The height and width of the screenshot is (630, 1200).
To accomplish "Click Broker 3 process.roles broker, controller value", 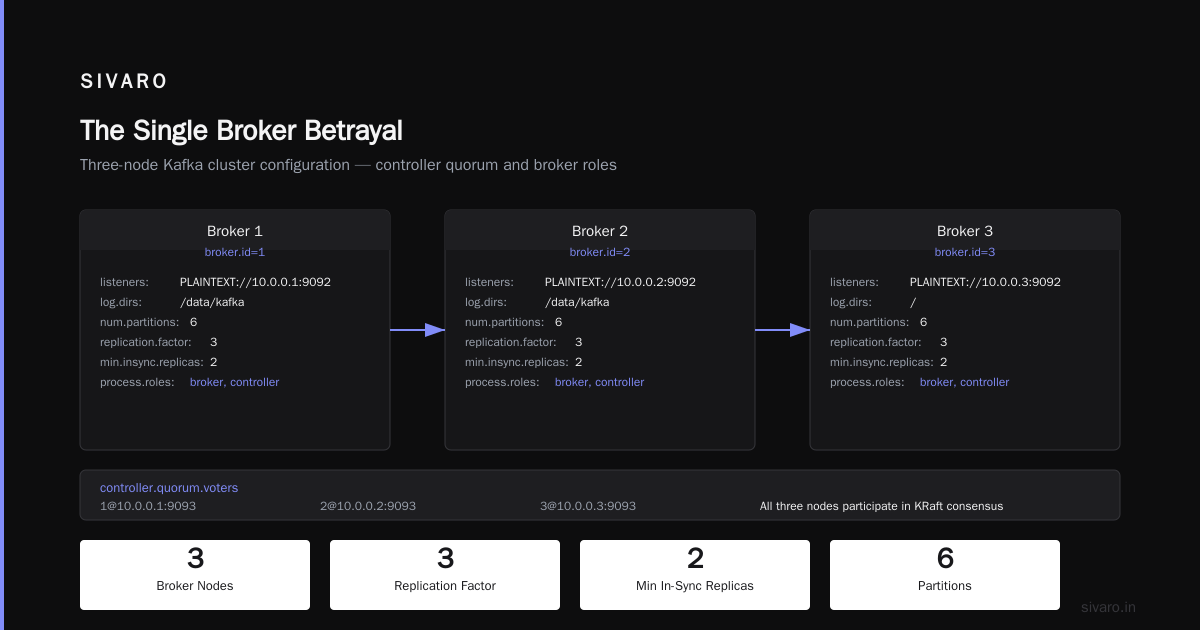I will coord(965,382).
